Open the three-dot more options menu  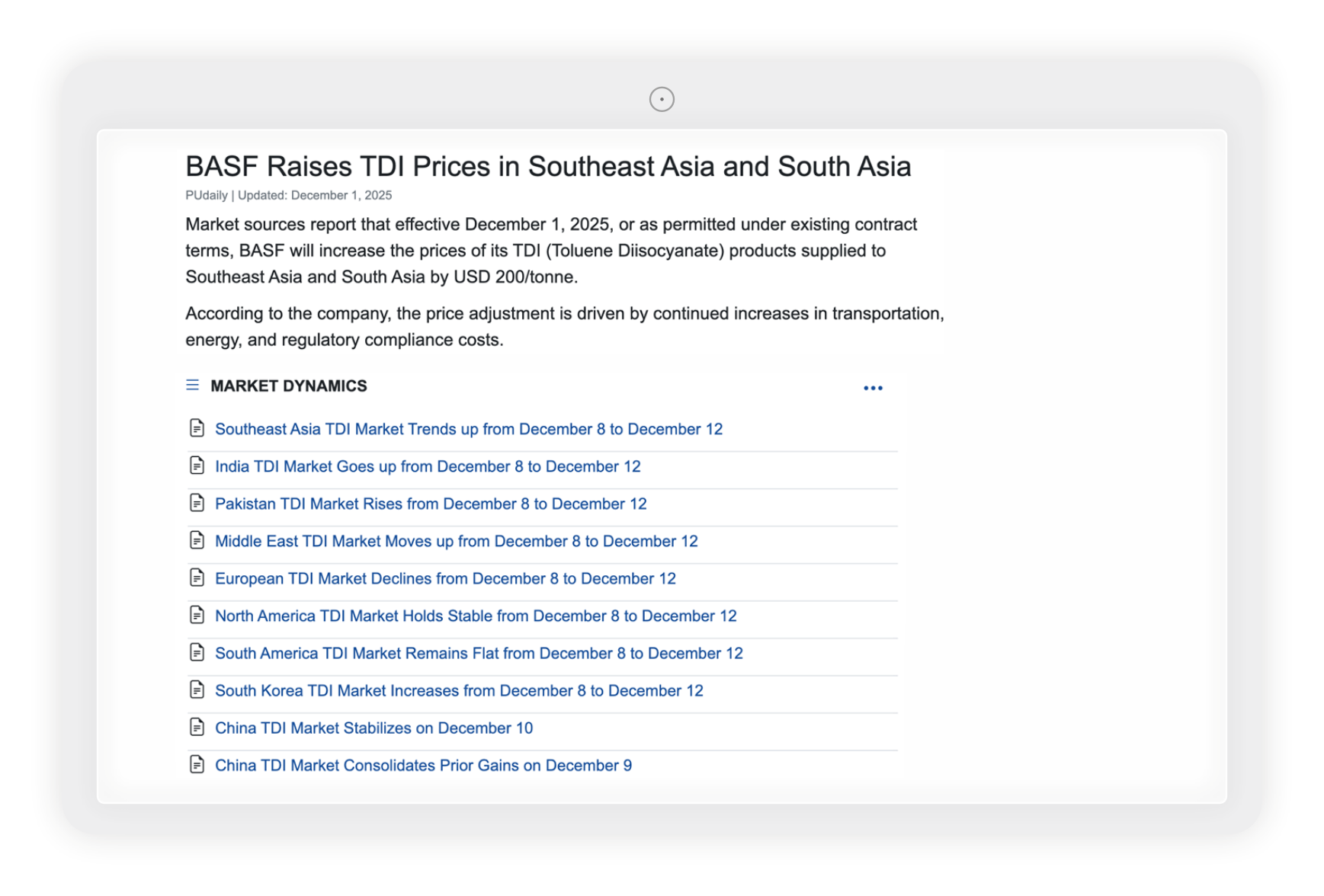point(873,389)
